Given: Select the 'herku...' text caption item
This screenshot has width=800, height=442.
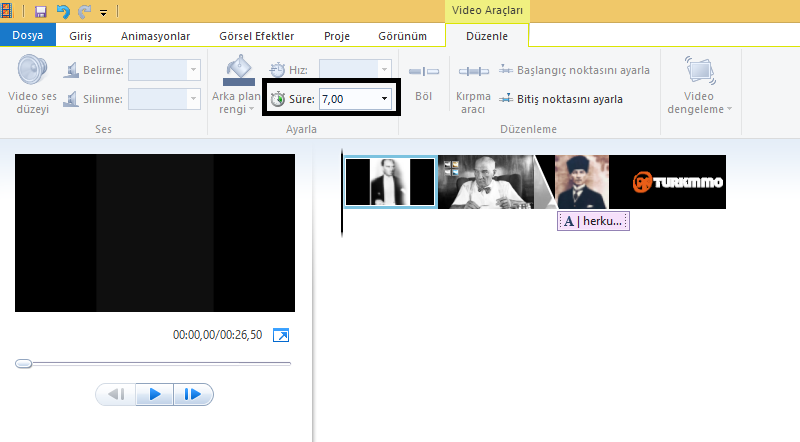Looking at the screenshot, I should click(593, 221).
